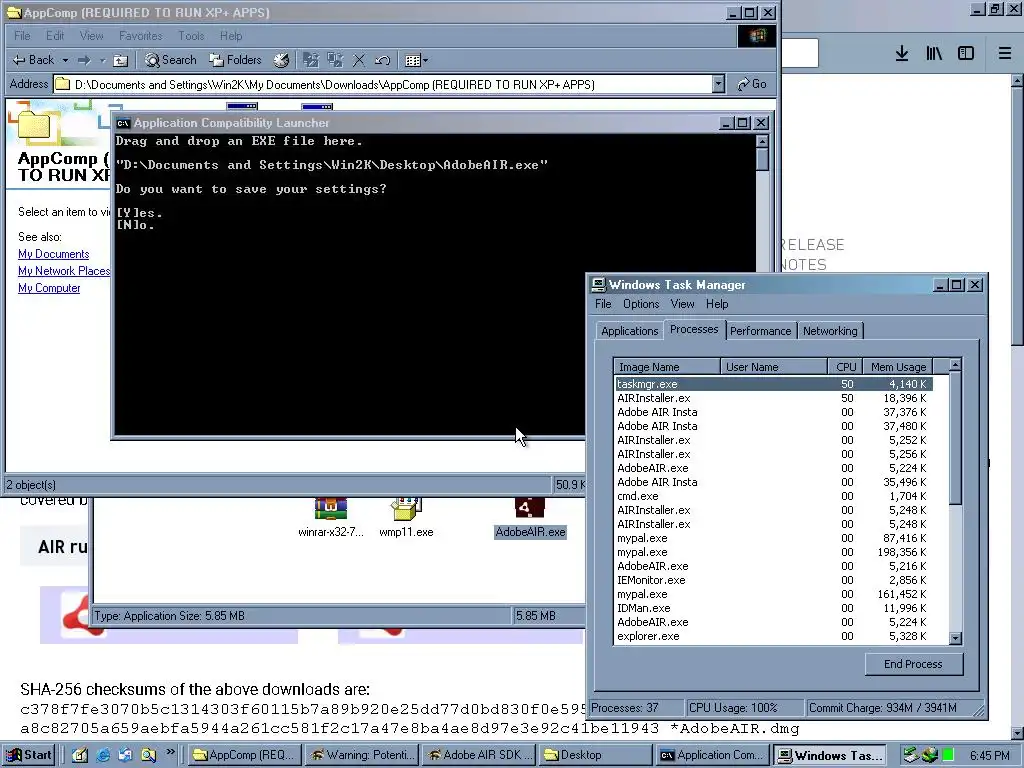The image size is (1024, 768).
Task: Switch to the Performance tab
Action: 760,330
